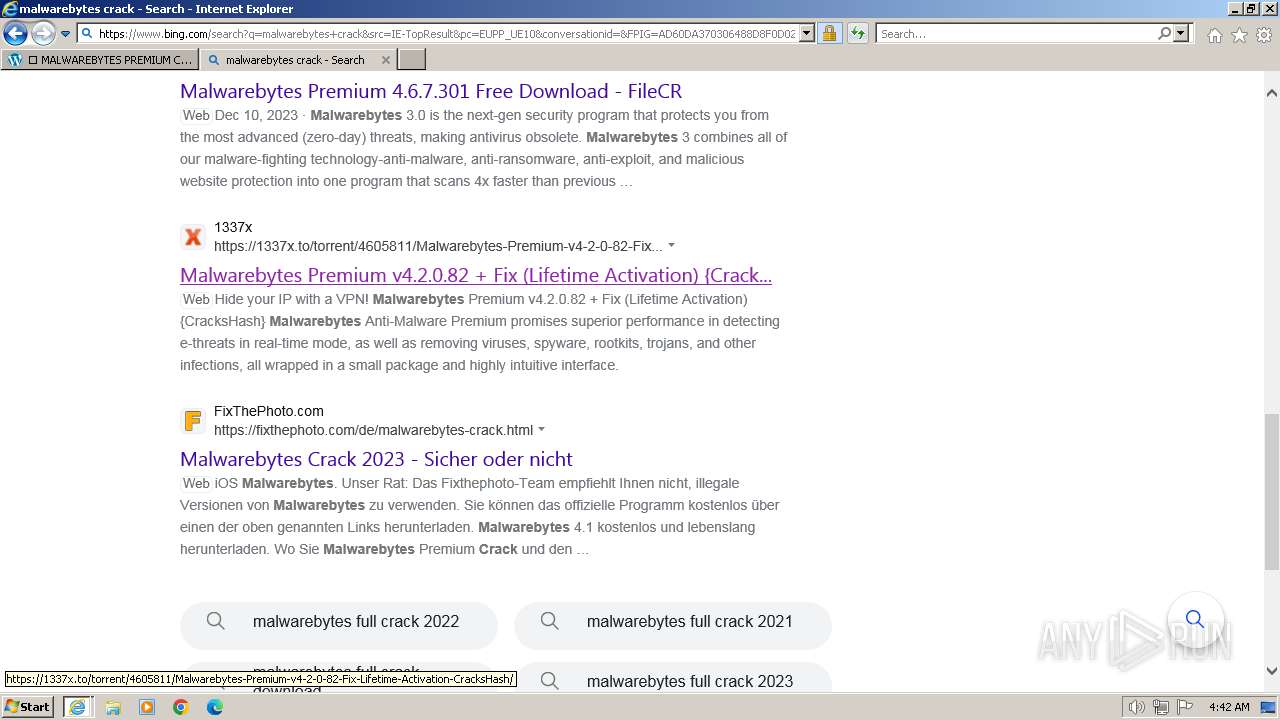Expand the fixthephoto URL options arrow

click(541, 430)
